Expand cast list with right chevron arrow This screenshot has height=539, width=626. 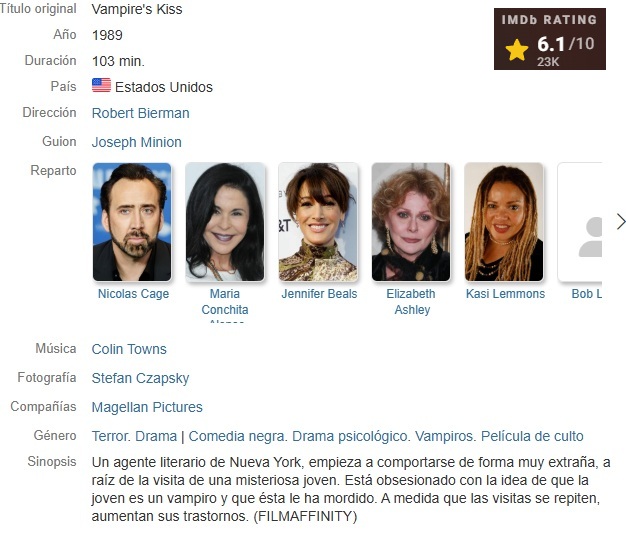pos(620,222)
